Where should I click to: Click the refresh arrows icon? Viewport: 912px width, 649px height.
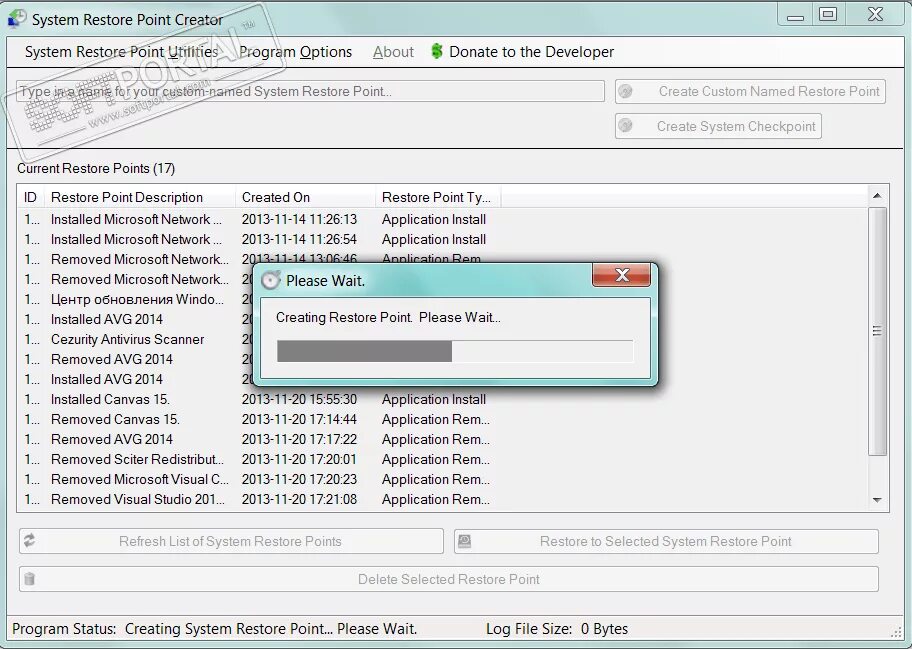coord(30,541)
